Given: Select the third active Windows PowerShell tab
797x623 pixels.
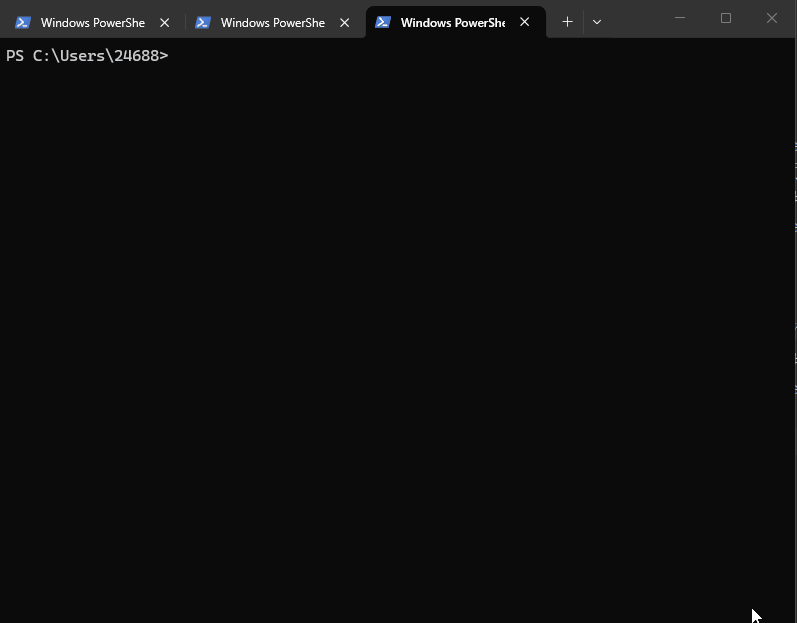Looking at the screenshot, I should pyautogui.click(x=455, y=22).
